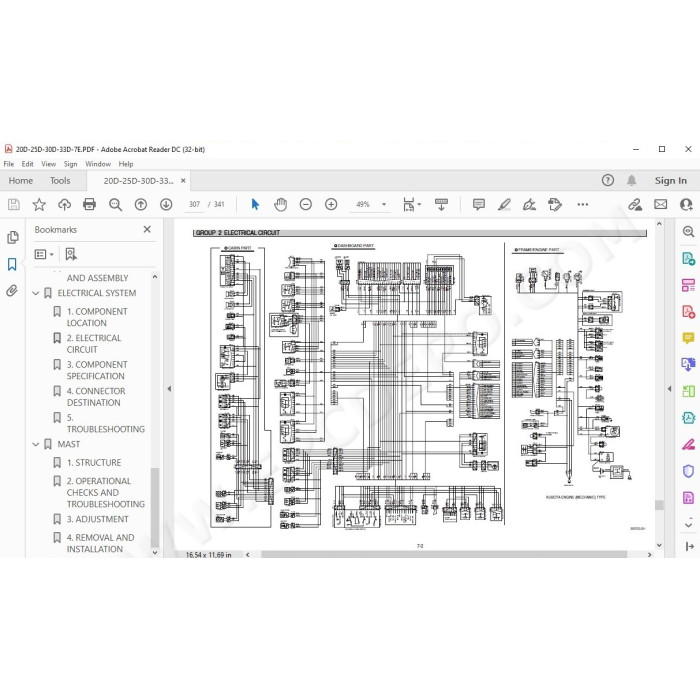The height and width of the screenshot is (700, 700).
Task: Open search tool in right pane
Action: pos(688,231)
